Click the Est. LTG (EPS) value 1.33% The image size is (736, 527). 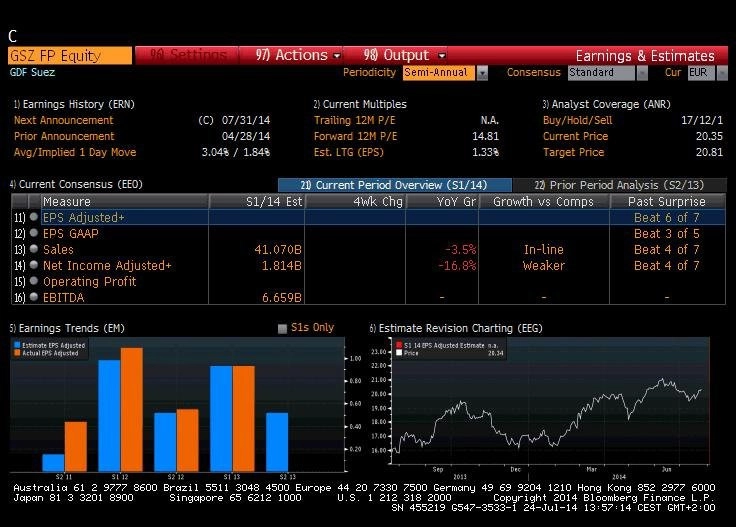(485, 152)
